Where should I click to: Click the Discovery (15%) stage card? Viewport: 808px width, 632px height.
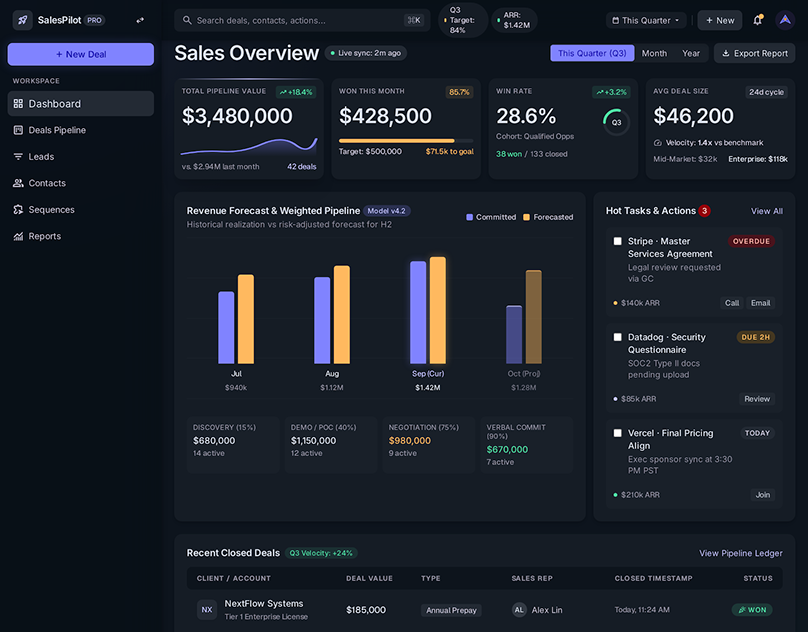pos(233,444)
